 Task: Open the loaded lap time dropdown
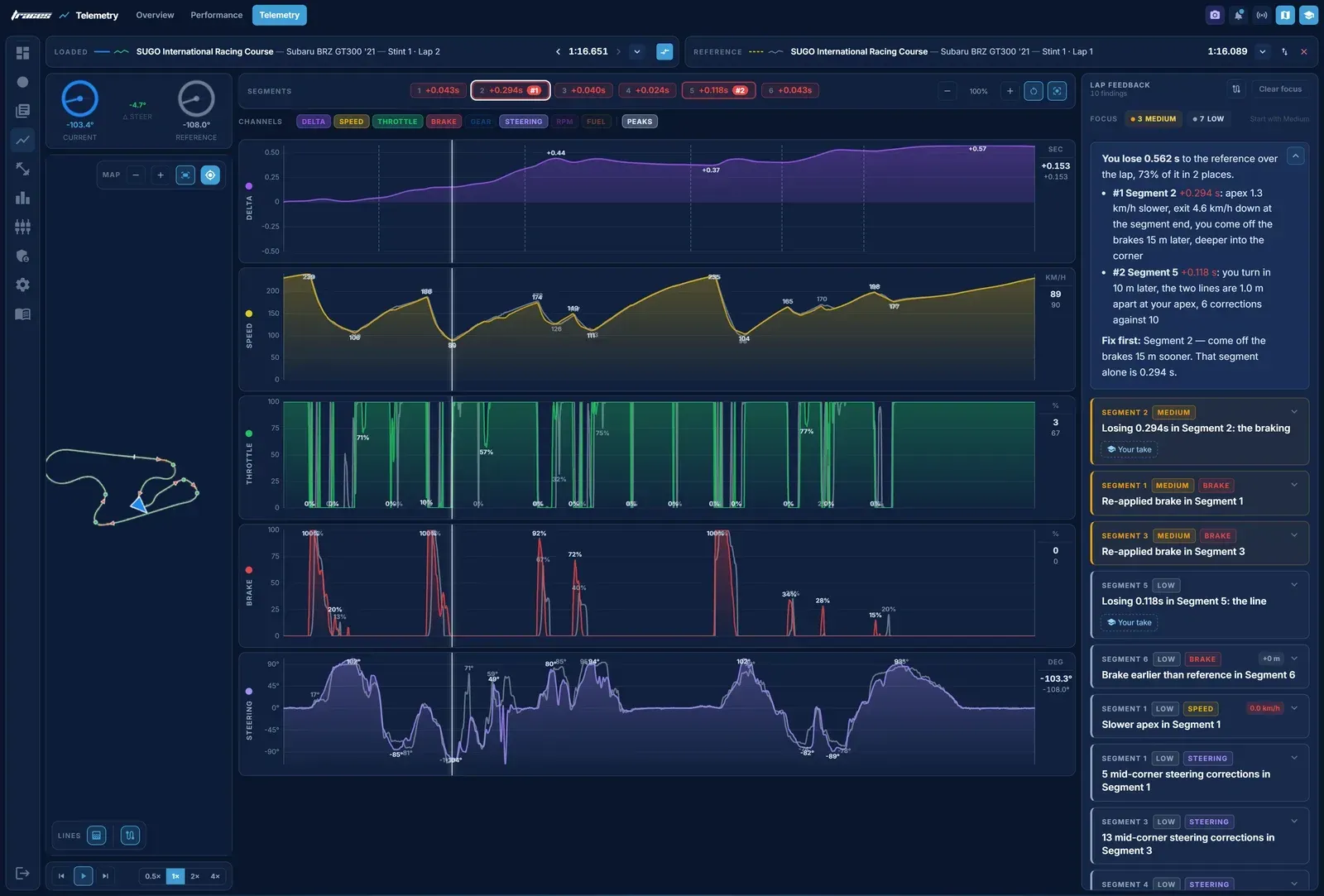[x=636, y=51]
